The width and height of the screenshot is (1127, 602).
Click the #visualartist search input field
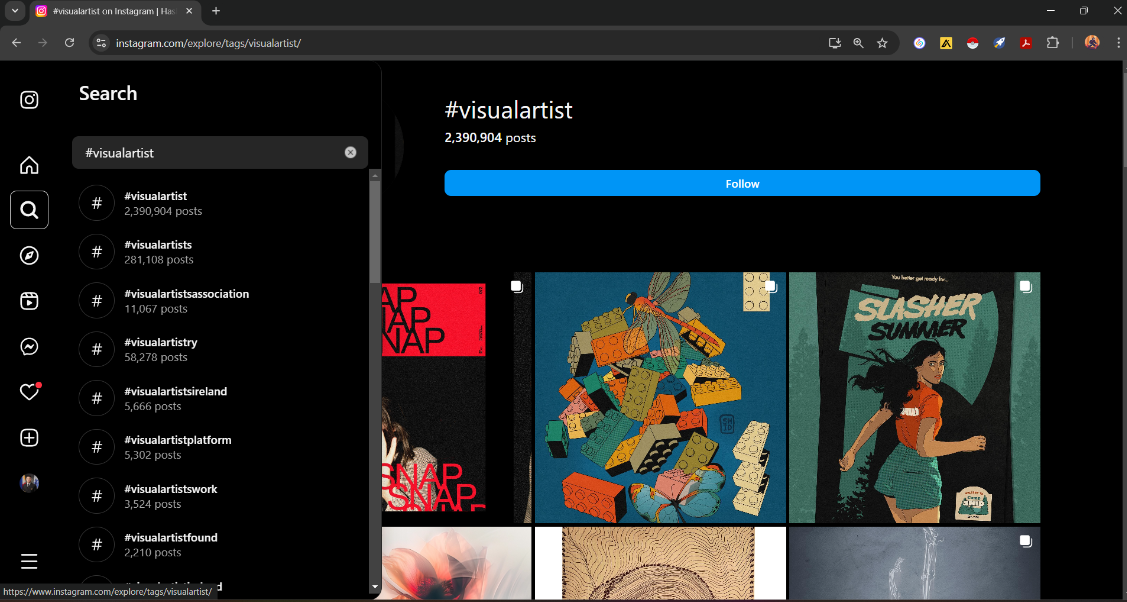tap(210, 153)
